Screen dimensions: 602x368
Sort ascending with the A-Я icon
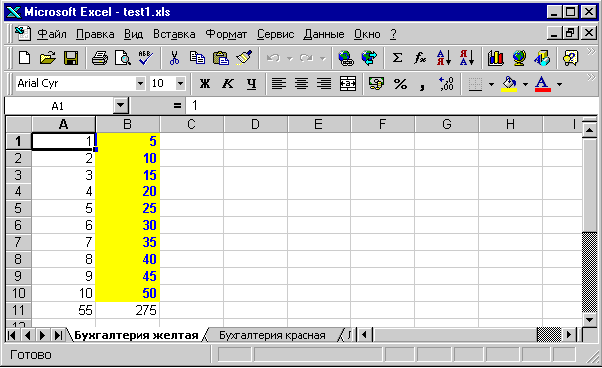click(x=444, y=58)
